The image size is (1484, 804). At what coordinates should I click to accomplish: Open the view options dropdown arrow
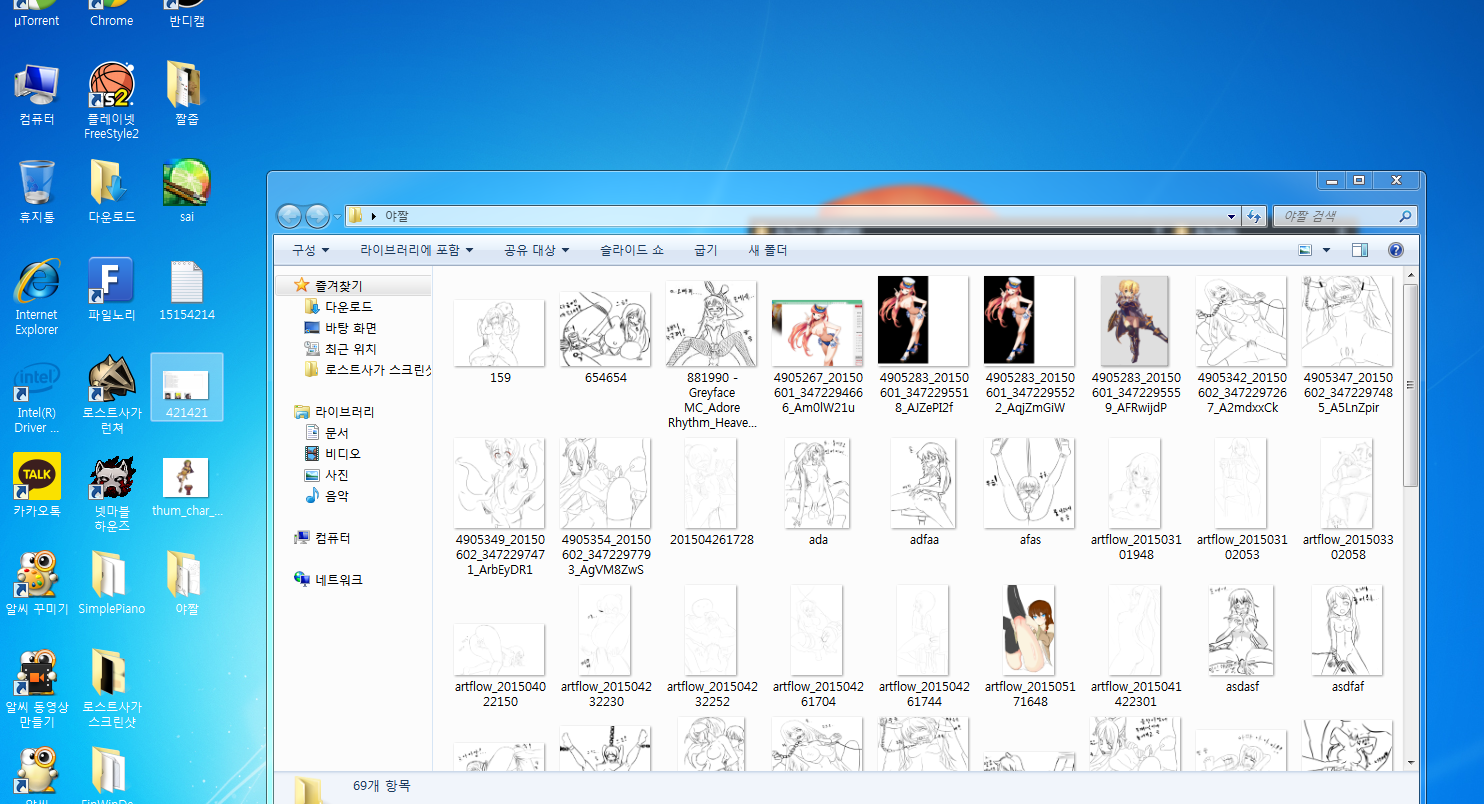[1327, 250]
